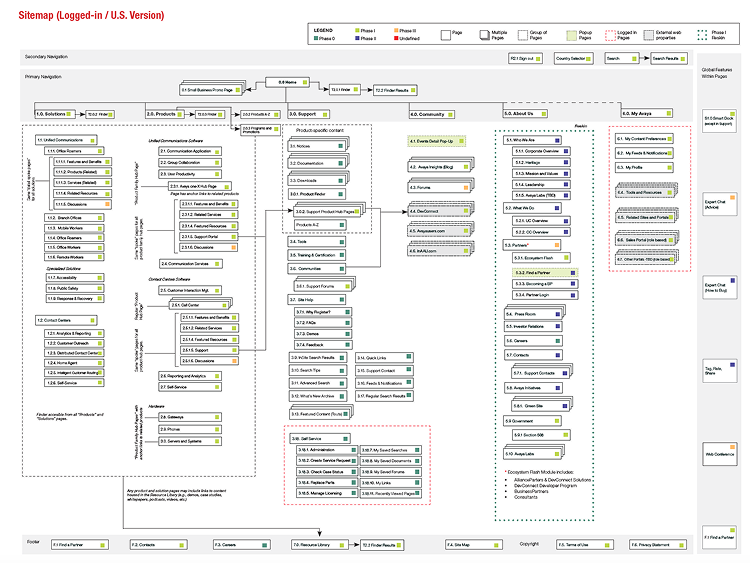
Task: Click the Group of Pages legend symbol
Action: tap(522, 35)
